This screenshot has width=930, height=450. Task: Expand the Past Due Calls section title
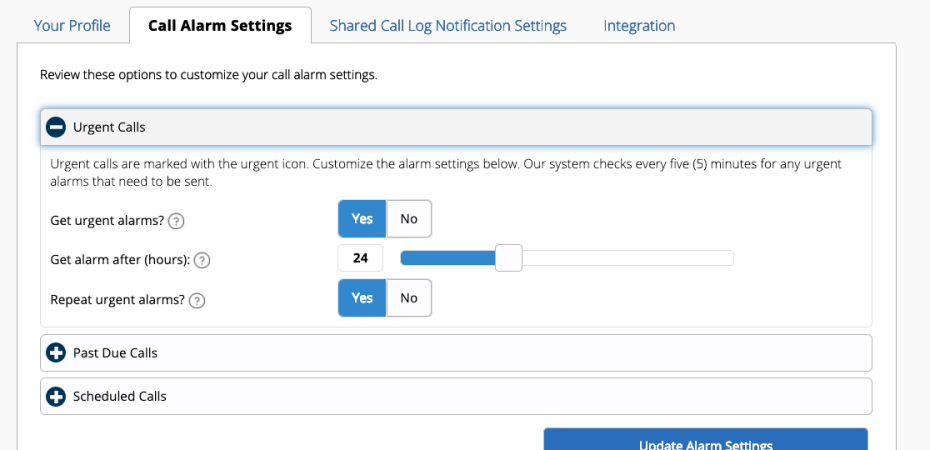point(115,353)
